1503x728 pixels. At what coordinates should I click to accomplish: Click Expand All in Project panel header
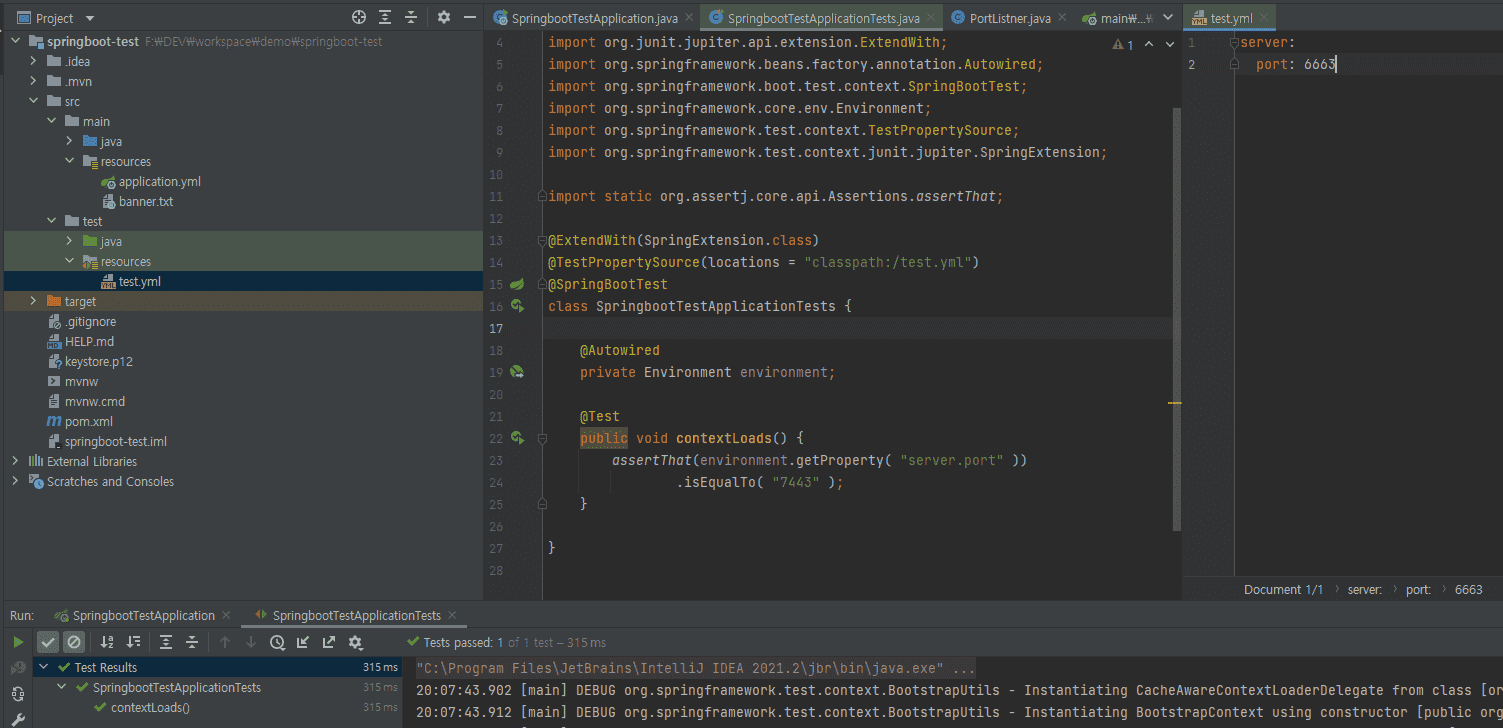[x=385, y=18]
